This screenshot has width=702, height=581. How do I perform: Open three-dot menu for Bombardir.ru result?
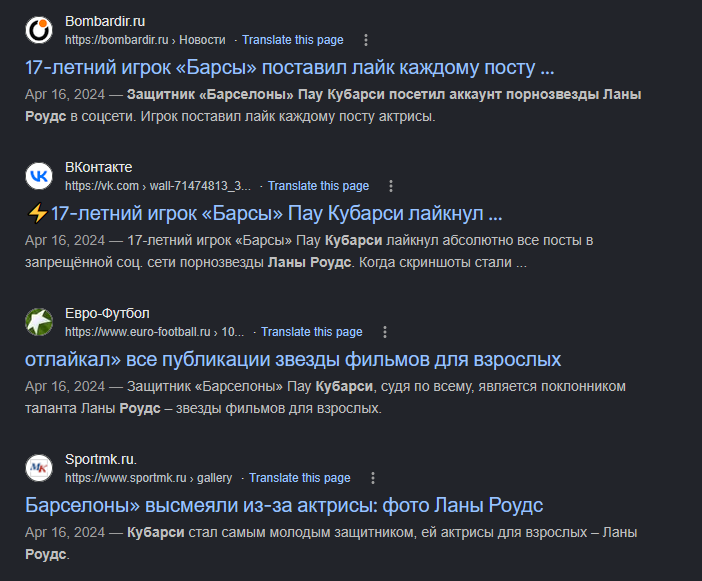tap(366, 40)
